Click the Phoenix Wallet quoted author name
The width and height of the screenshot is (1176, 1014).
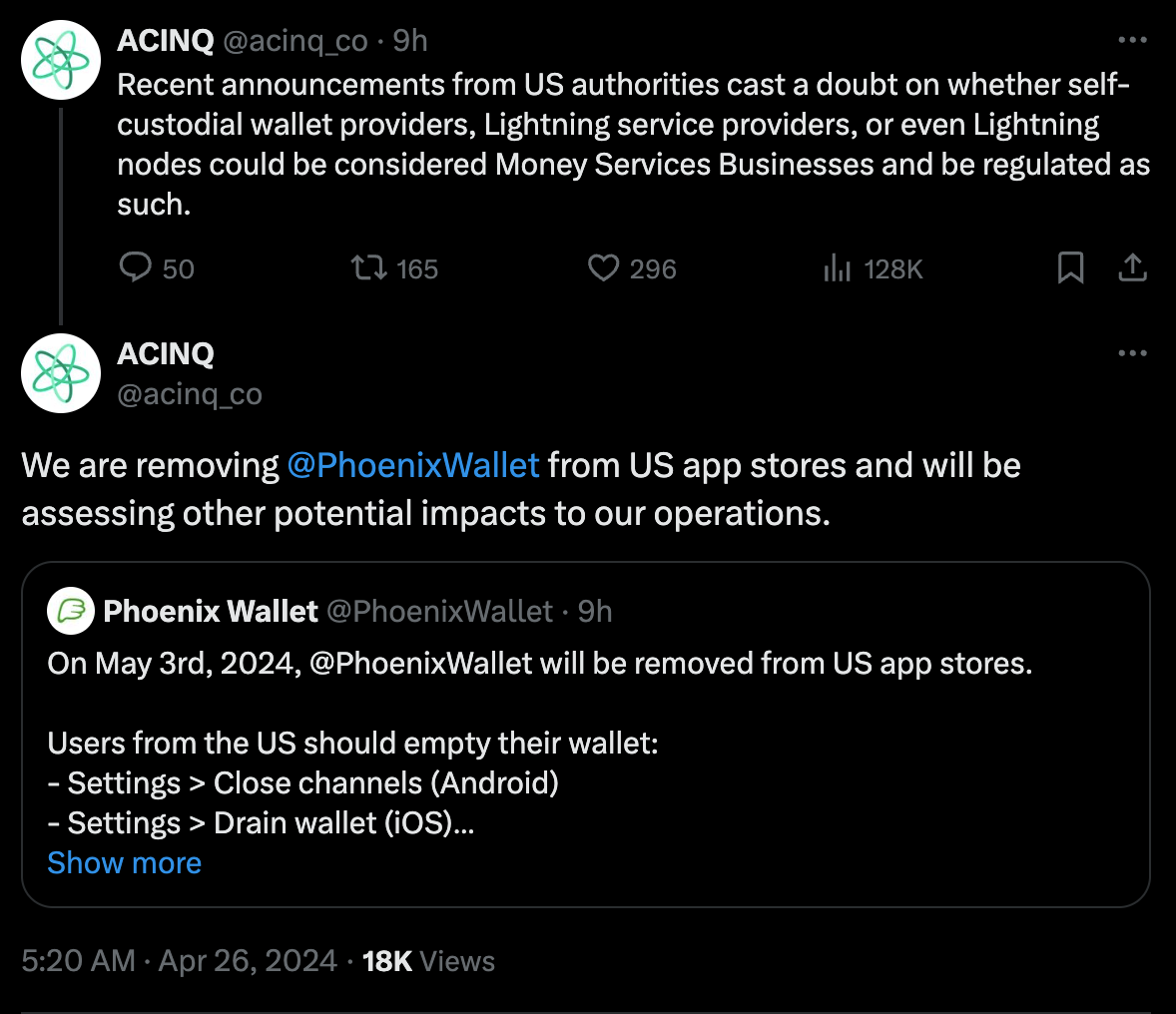(x=211, y=611)
